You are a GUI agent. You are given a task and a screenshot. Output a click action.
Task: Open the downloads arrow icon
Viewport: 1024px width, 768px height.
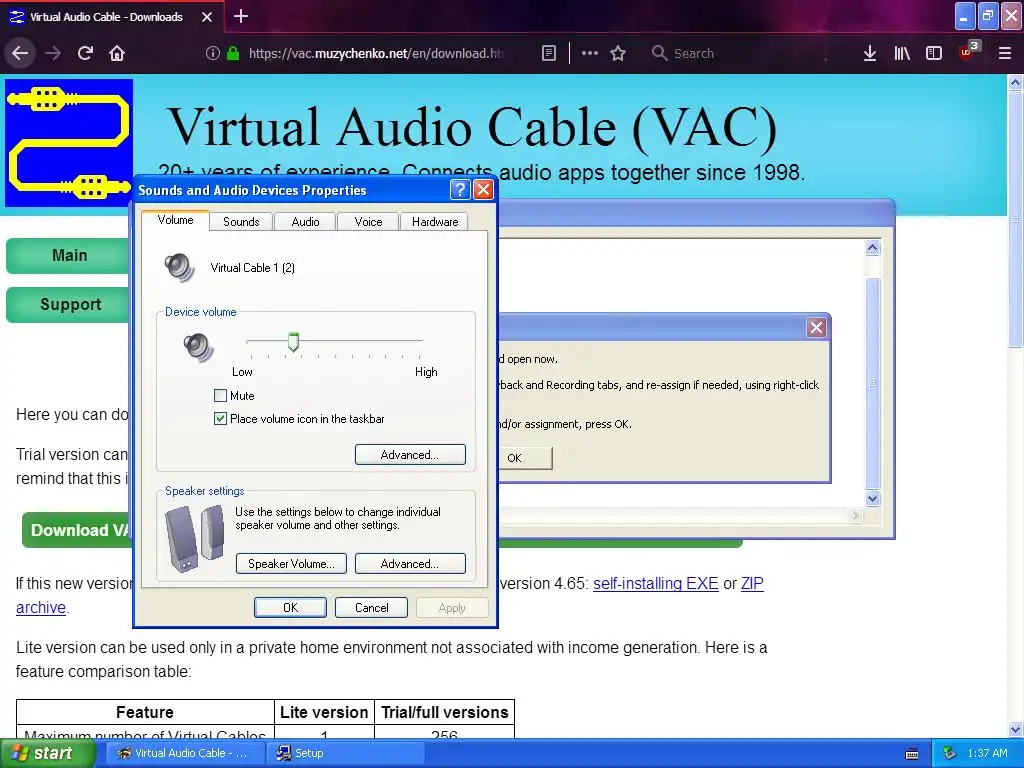(x=869, y=54)
